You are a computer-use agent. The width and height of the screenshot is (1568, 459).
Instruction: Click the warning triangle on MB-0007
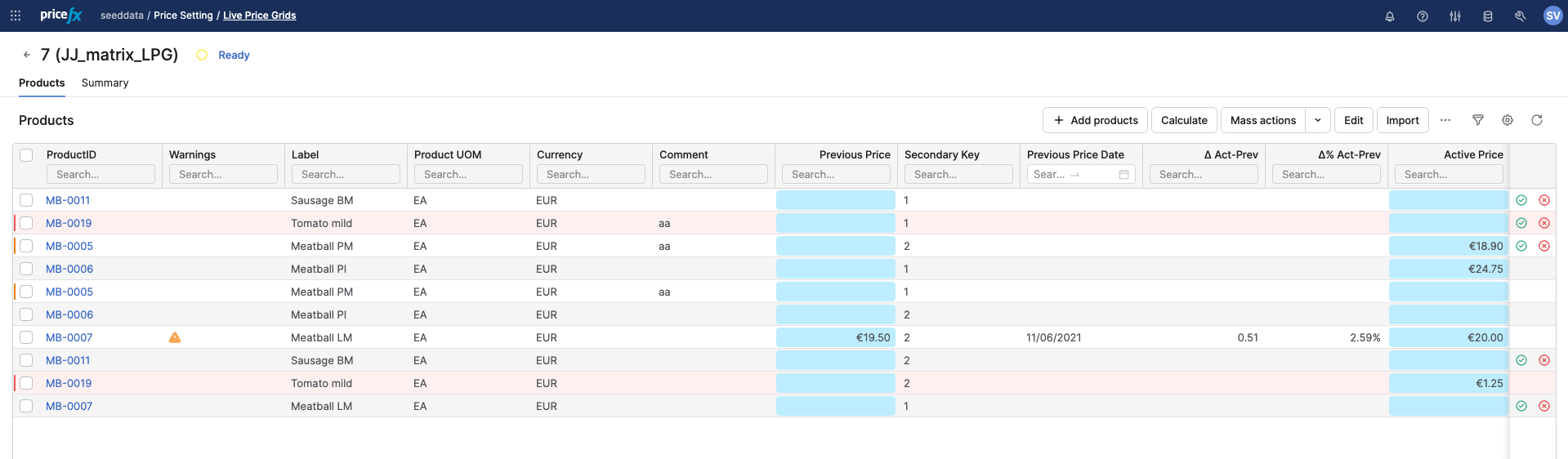(175, 337)
